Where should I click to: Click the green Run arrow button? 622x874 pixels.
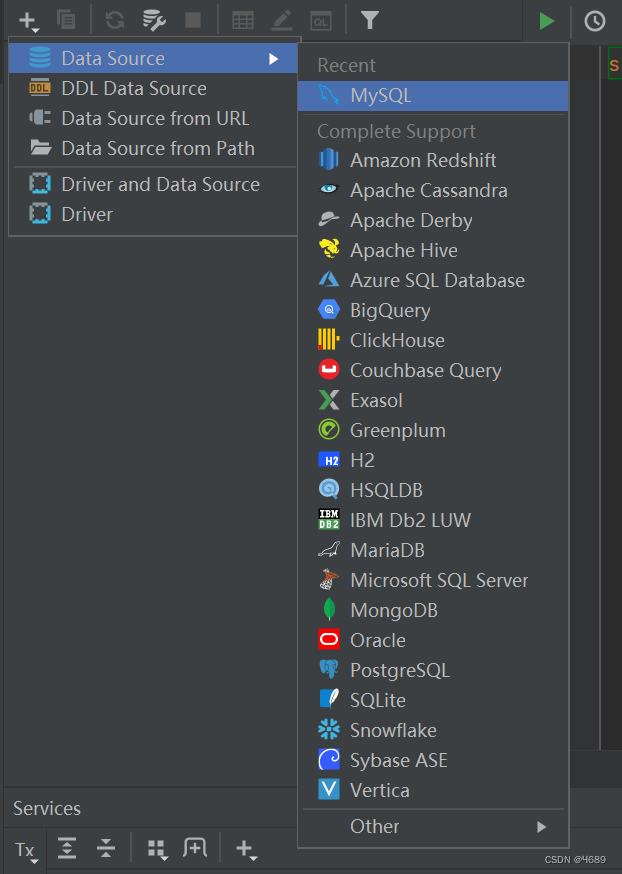pyautogui.click(x=546, y=21)
